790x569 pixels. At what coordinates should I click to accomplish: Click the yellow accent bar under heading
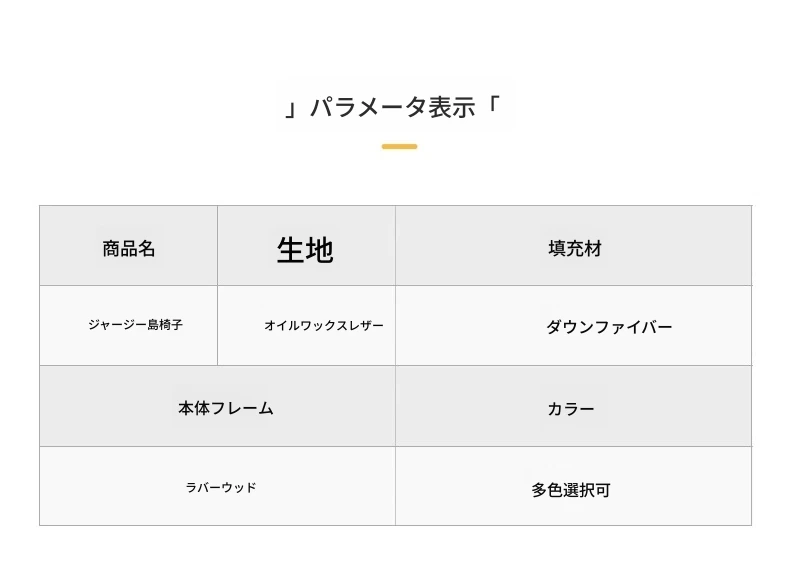pyautogui.click(x=399, y=147)
